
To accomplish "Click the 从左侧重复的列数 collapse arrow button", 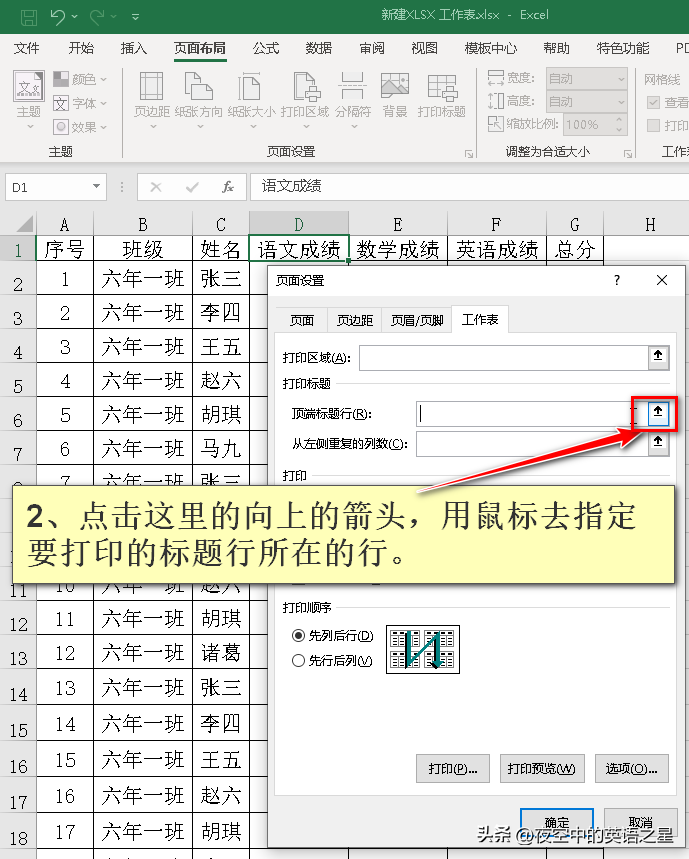I will (658, 443).
